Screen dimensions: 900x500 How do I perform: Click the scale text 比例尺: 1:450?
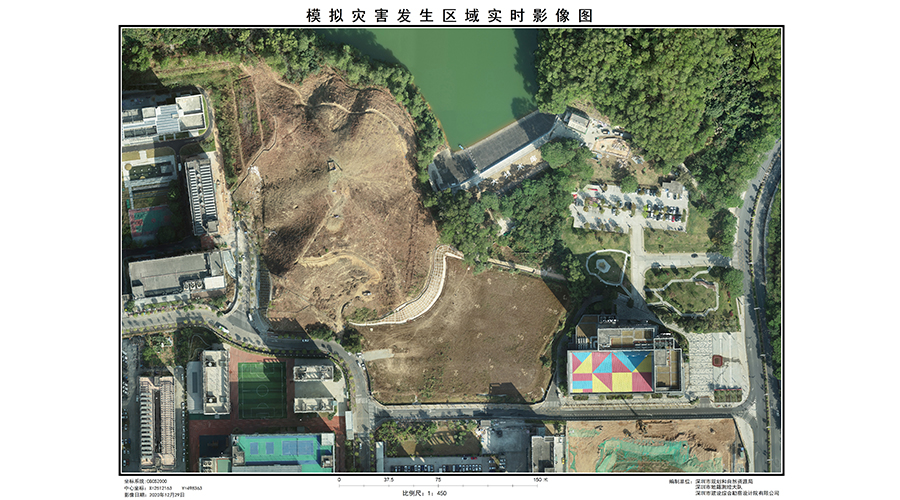point(425,493)
